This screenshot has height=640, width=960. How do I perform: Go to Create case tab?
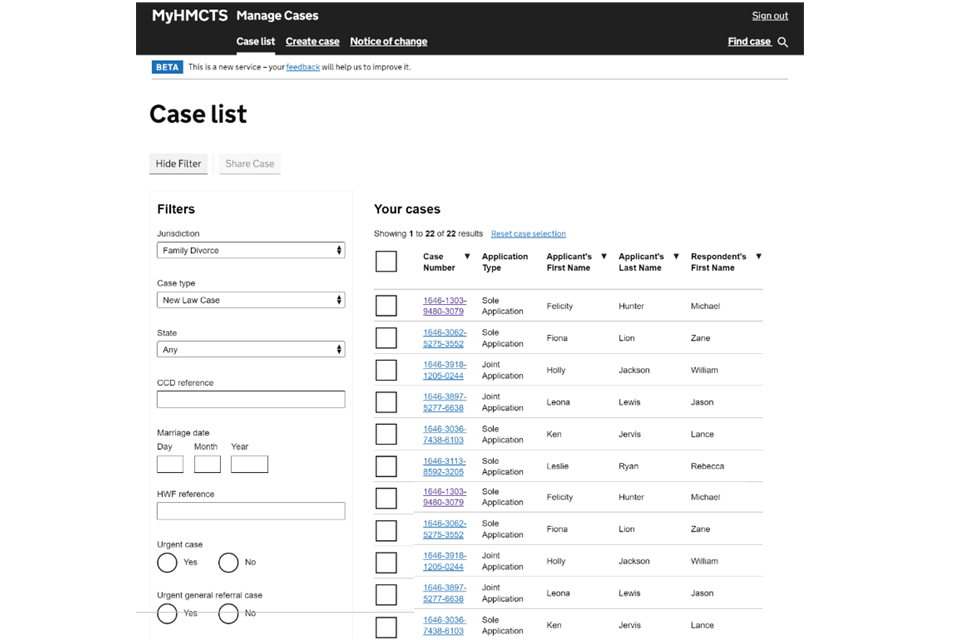pyautogui.click(x=312, y=42)
